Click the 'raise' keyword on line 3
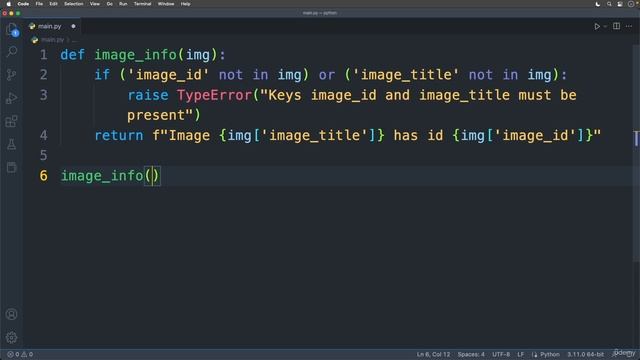This screenshot has height=360, width=640. tap(148, 95)
